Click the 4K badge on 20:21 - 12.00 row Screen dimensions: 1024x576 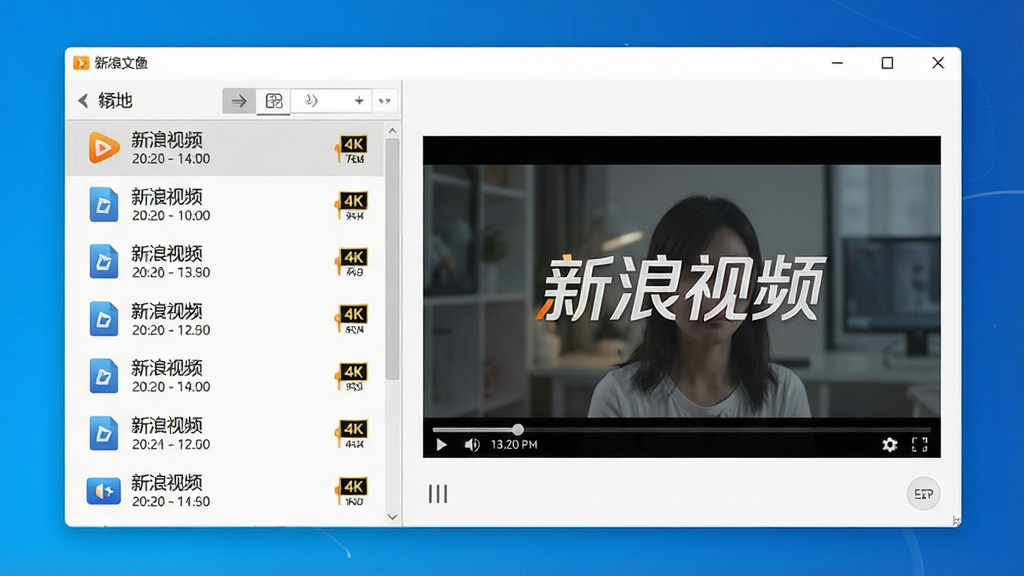point(352,434)
